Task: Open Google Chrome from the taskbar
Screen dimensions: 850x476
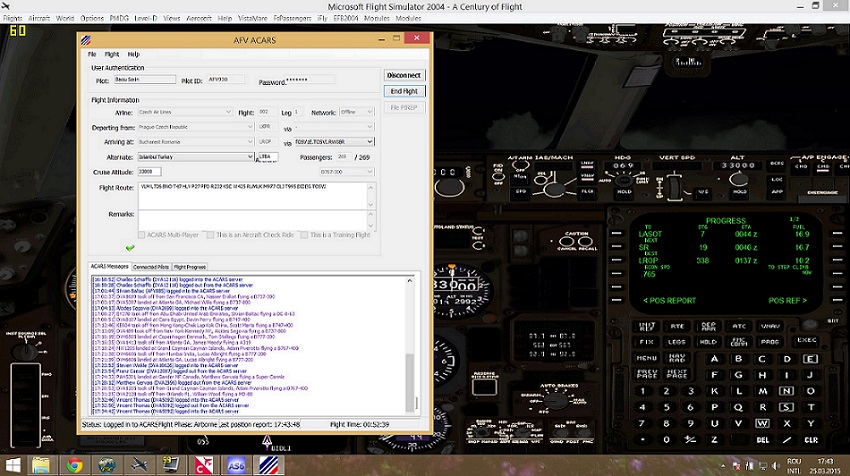Action: point(74,465)
